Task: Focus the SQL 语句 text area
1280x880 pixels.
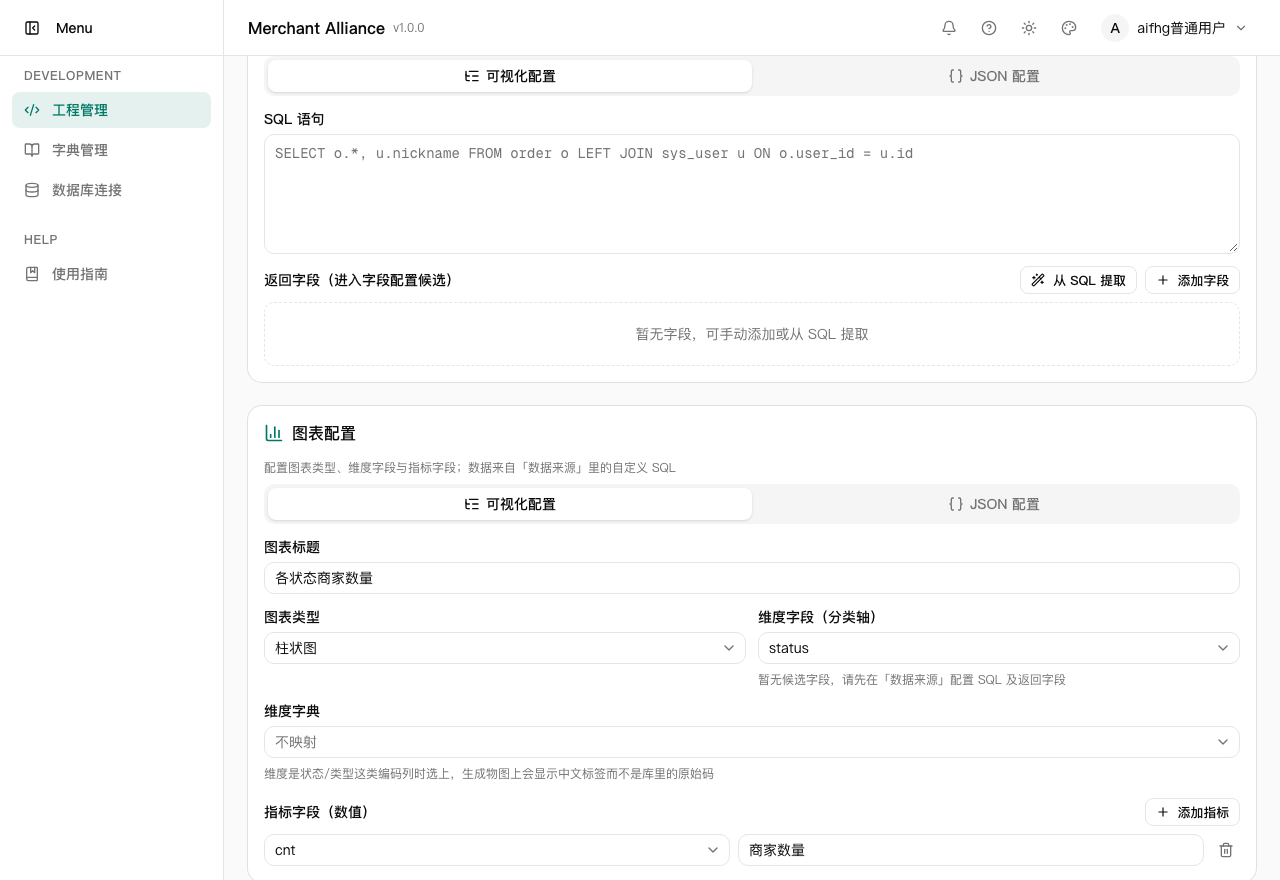Action: (752, 194)
